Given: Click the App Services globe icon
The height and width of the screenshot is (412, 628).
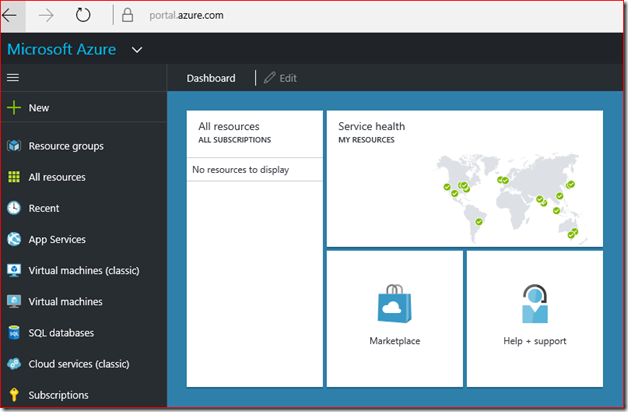Looking at the screenshot, I should pos(14,239).
